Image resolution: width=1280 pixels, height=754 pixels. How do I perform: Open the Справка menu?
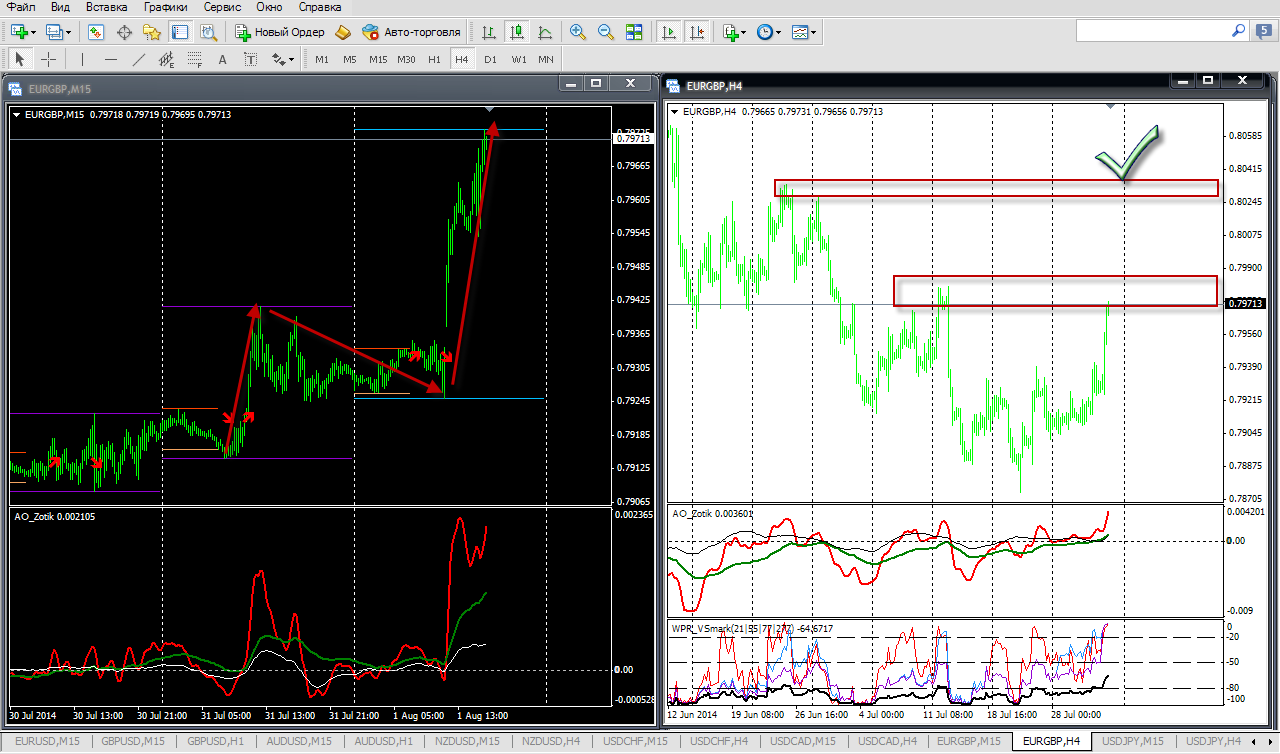pyautogui.click(x=320, y=7)
